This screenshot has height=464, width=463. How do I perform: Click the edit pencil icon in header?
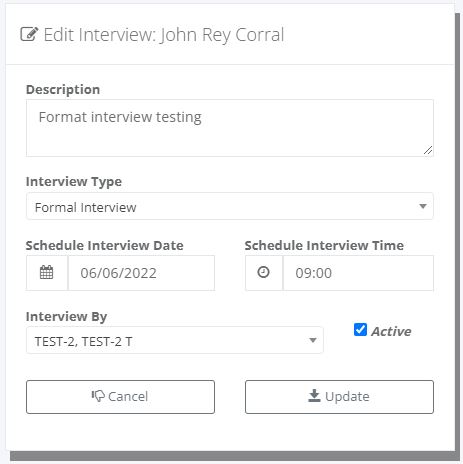pos(29,34)
